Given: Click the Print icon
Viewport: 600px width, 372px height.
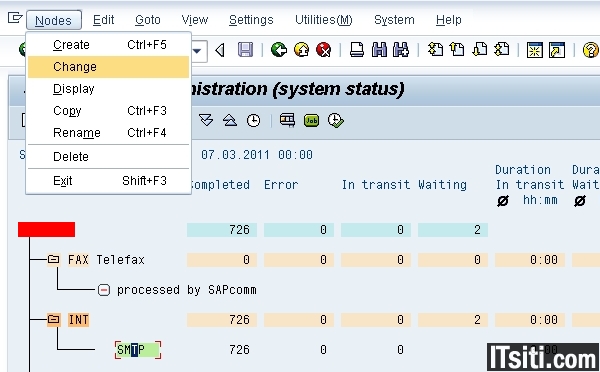Looking at the screenshot, I should coord(357,50).
